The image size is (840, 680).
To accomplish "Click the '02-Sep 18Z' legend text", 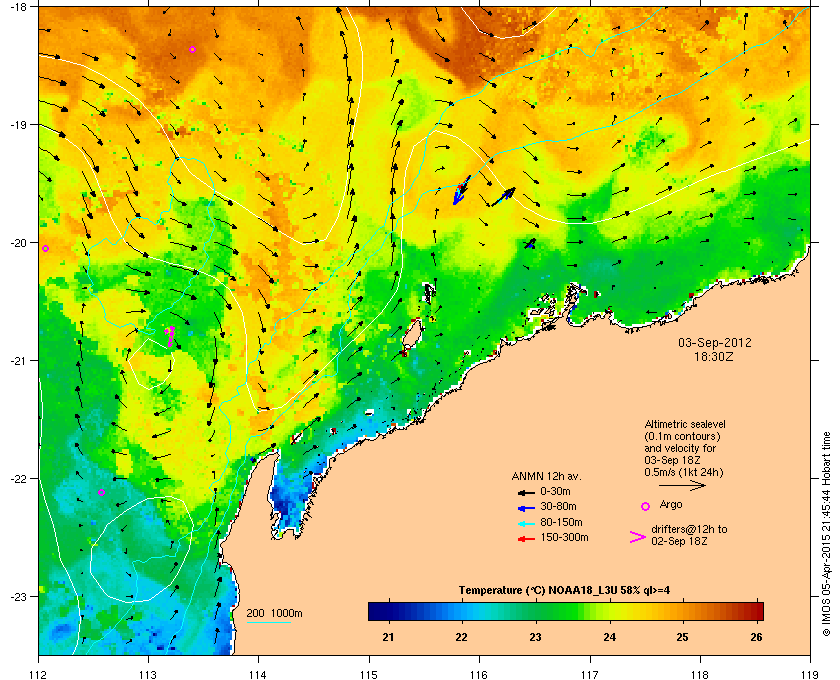I will 679,541.
